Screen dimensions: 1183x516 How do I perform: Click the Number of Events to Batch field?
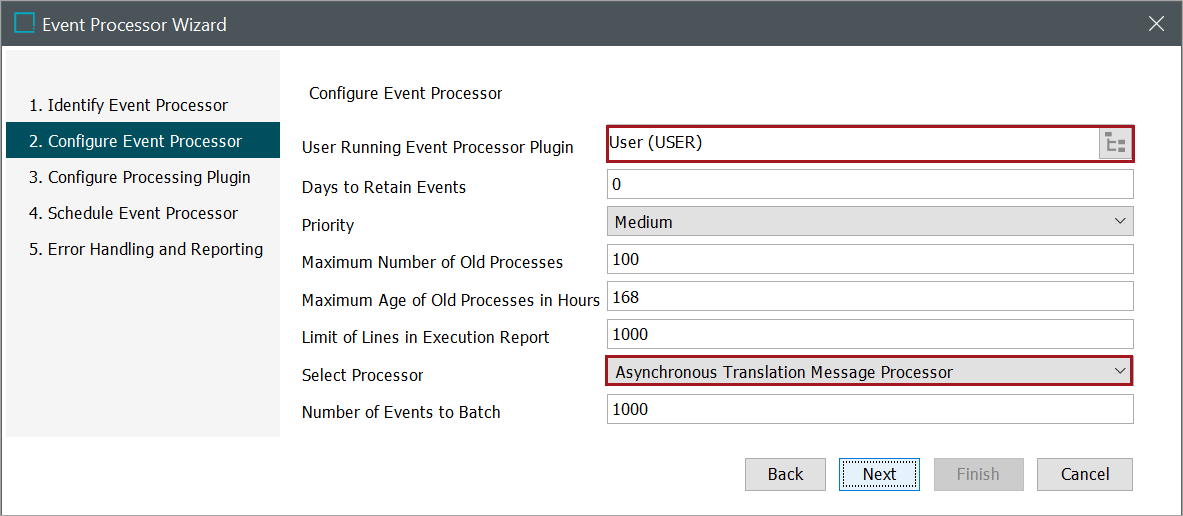pyautogui.click(x=870, y=409)
